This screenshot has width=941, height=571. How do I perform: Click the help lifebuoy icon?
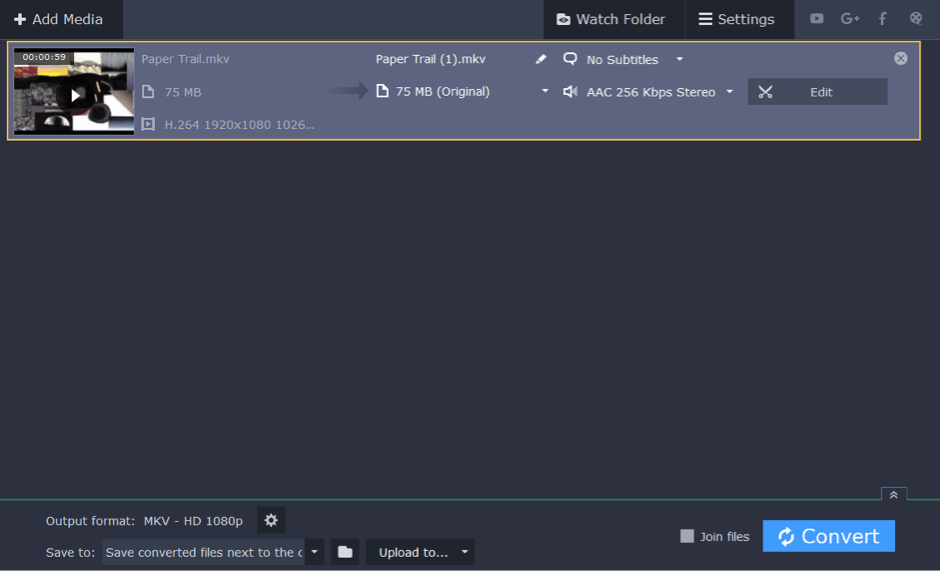(x=915, y=19)
